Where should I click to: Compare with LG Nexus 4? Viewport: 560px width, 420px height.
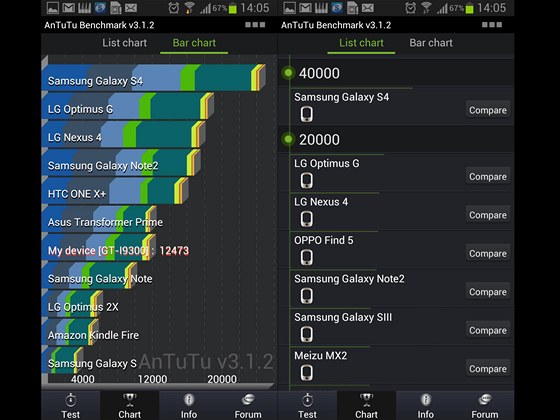click(488, 215)
